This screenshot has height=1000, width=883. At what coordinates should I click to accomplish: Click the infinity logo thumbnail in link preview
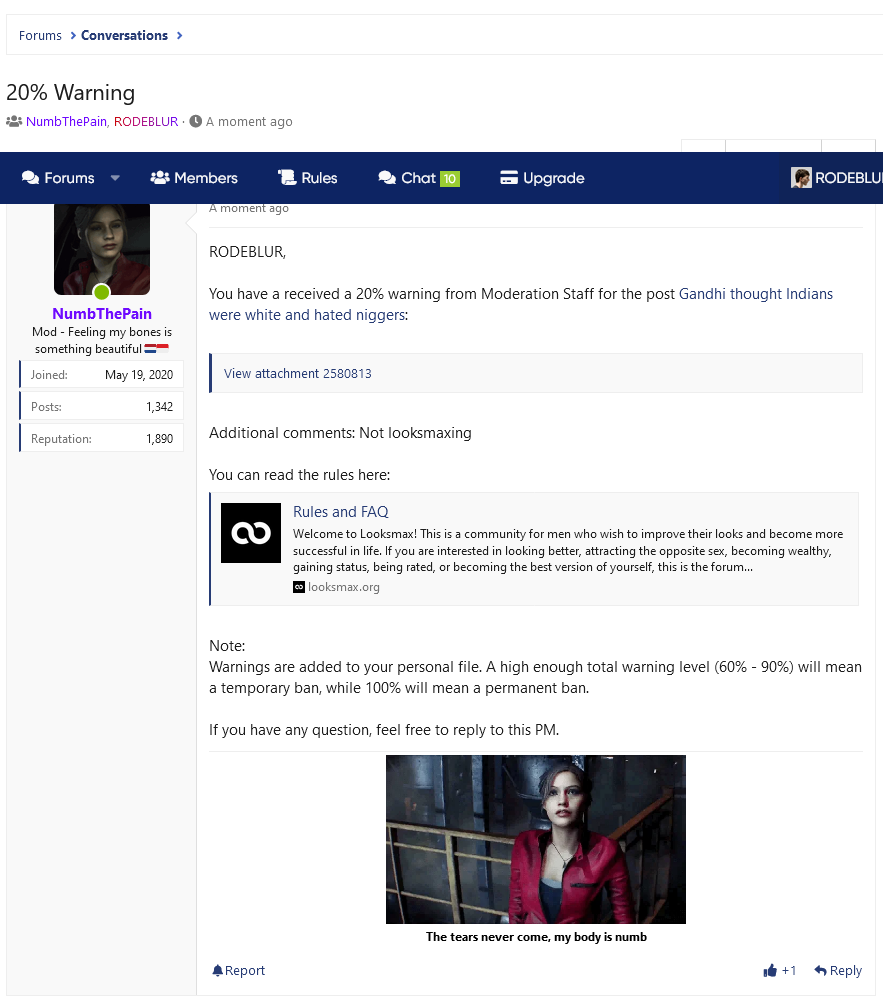click(251, 533)
